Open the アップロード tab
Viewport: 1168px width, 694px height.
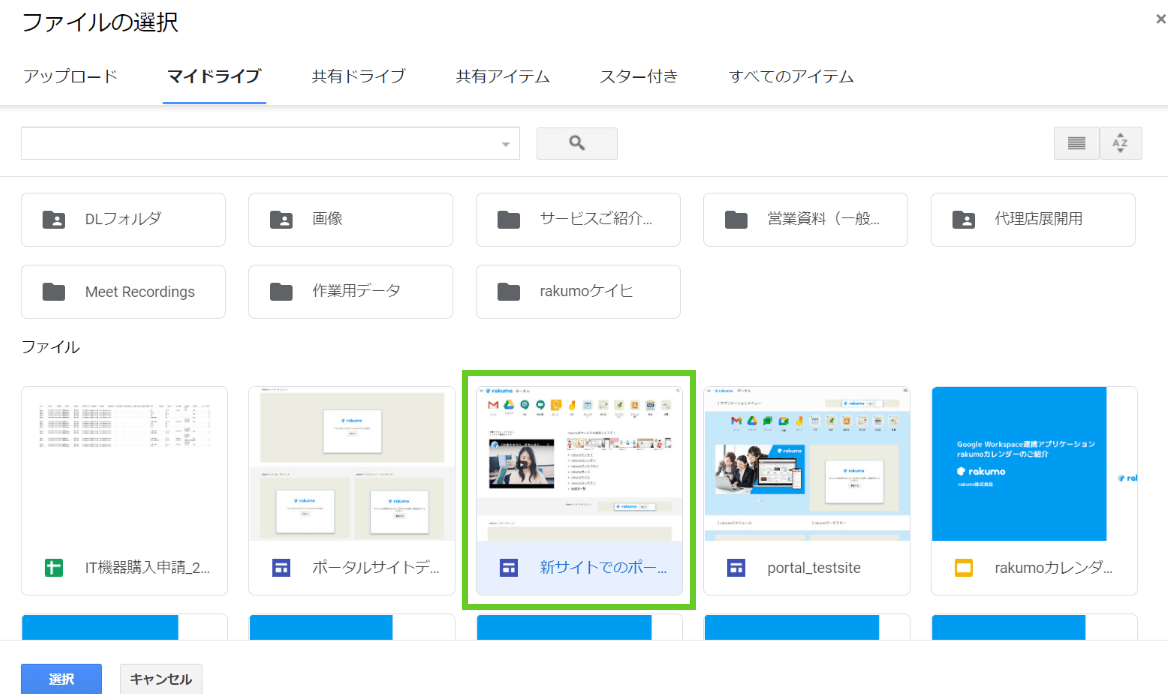pyautogui.click(x=70, y=77)
